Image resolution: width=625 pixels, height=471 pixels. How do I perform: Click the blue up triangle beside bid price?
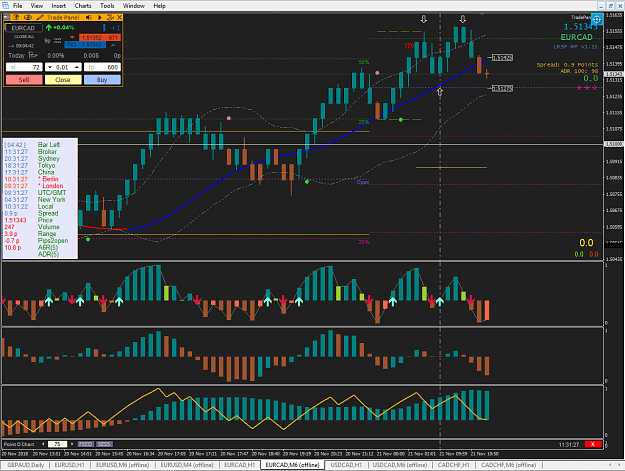(113, 45)
